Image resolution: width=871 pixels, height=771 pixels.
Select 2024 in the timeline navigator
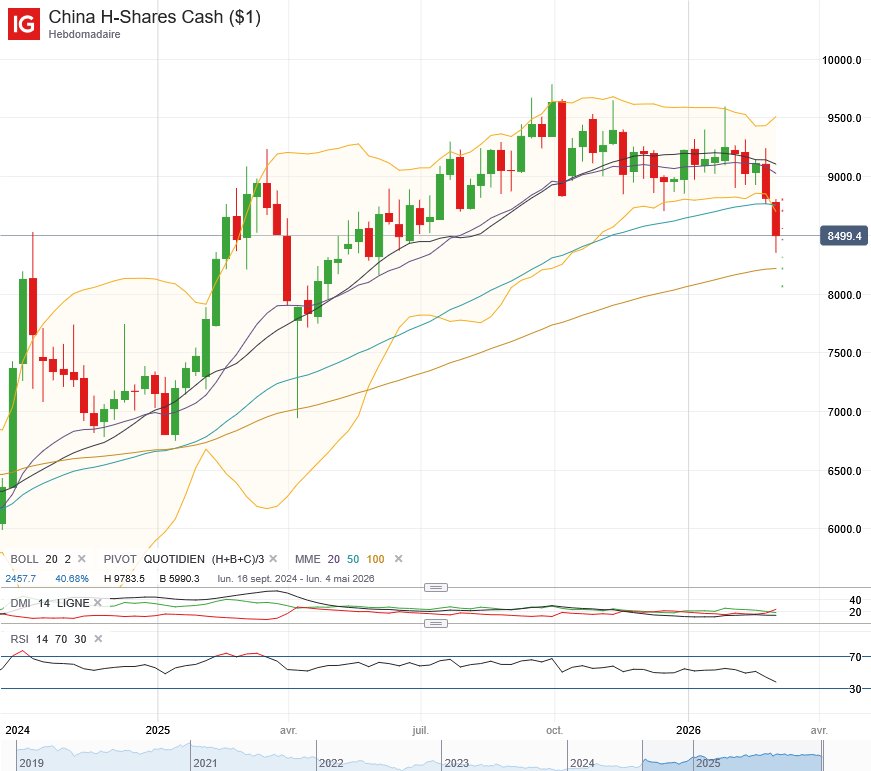point(582,763)
